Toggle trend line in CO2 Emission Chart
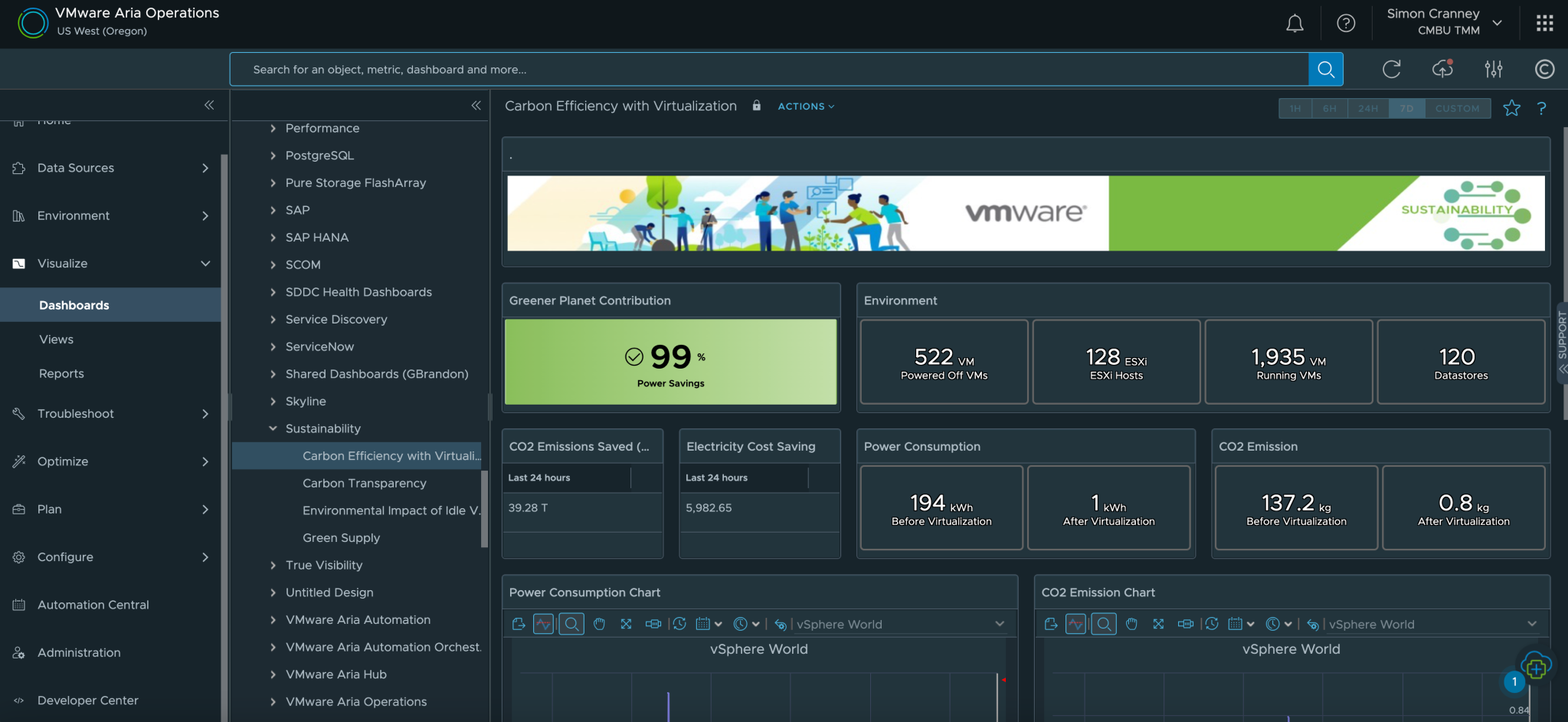The image size is (1568, 722). click(1075, 624)
